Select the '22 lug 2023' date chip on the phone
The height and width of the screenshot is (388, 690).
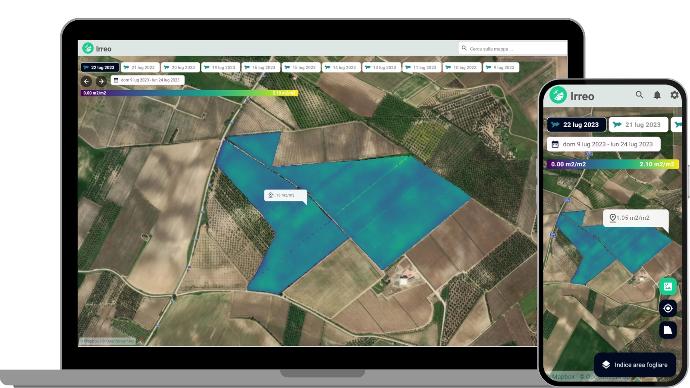pos(576,125)
